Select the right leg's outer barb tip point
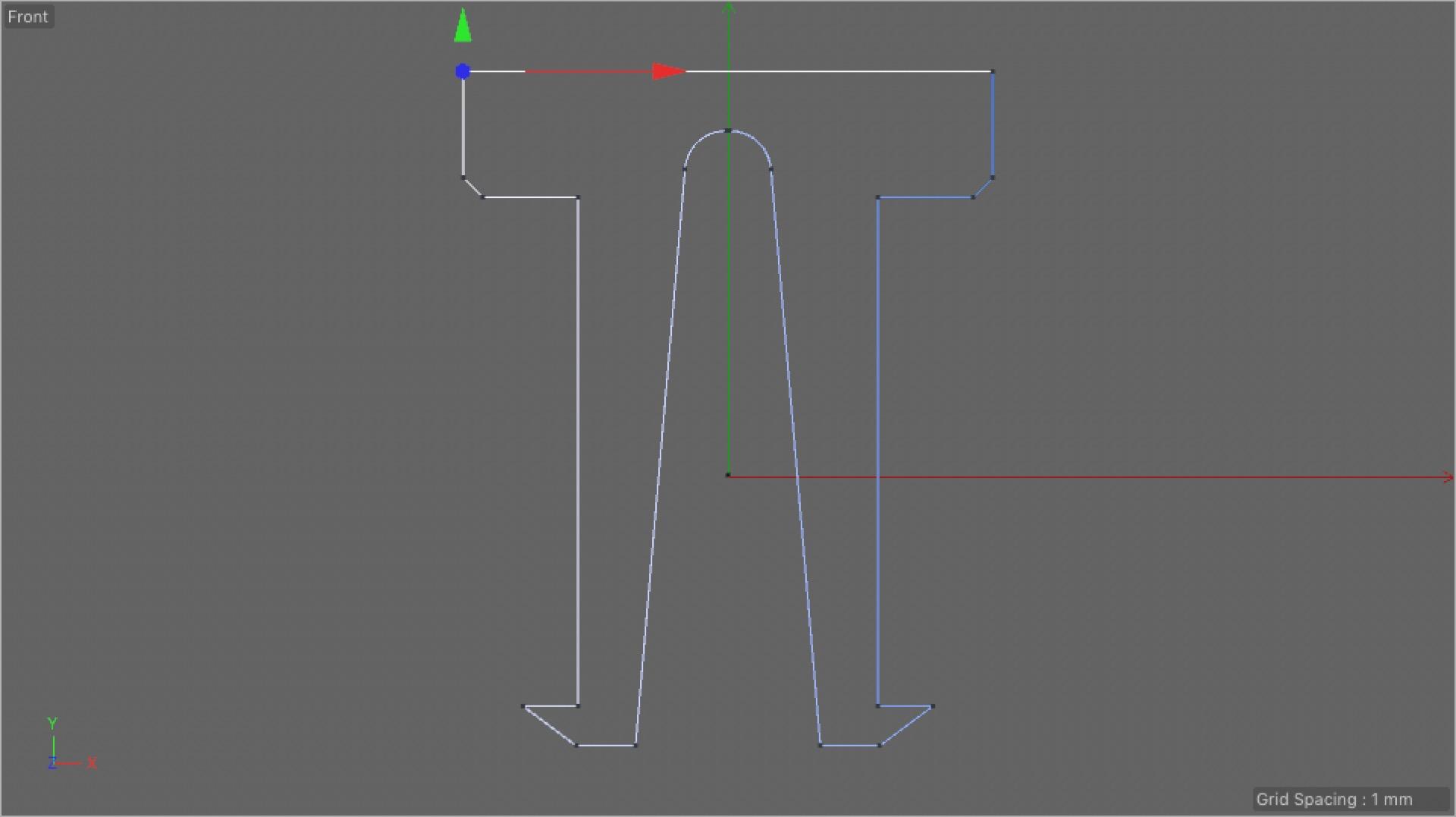The height and width of the screenshot is (817, 1456). pos(932,706)
